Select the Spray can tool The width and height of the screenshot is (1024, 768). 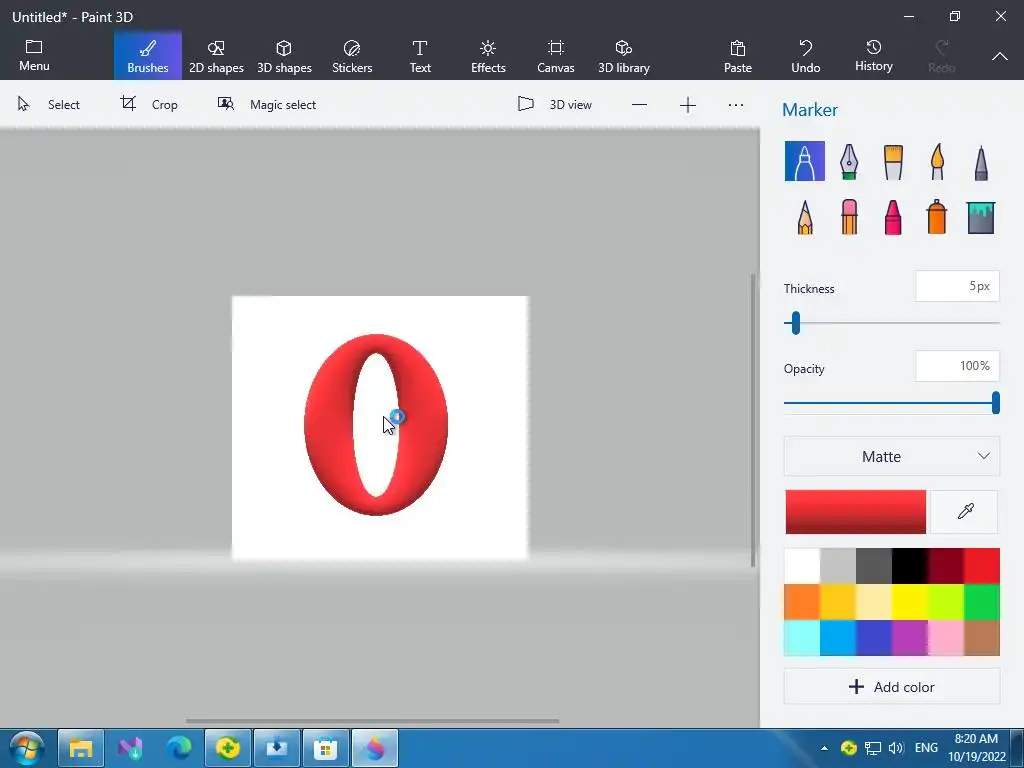936,217
